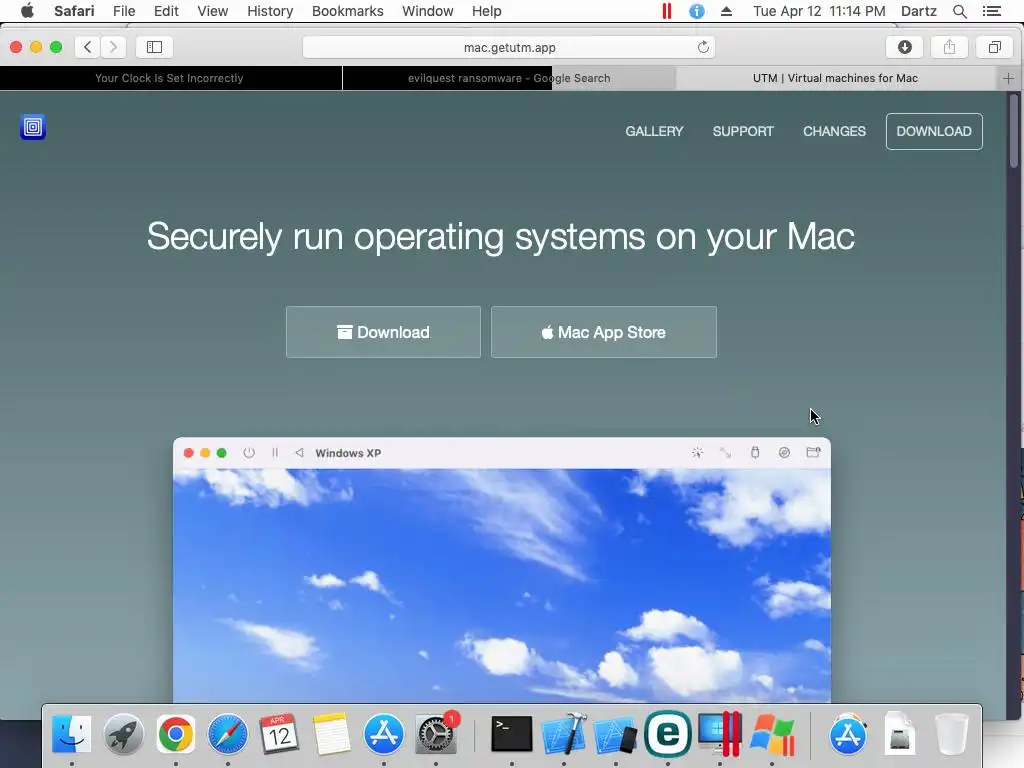Screen dimensions: 1024x768
Task: Click the blue info icon in menu bar
Action: [x=697, y=11]
